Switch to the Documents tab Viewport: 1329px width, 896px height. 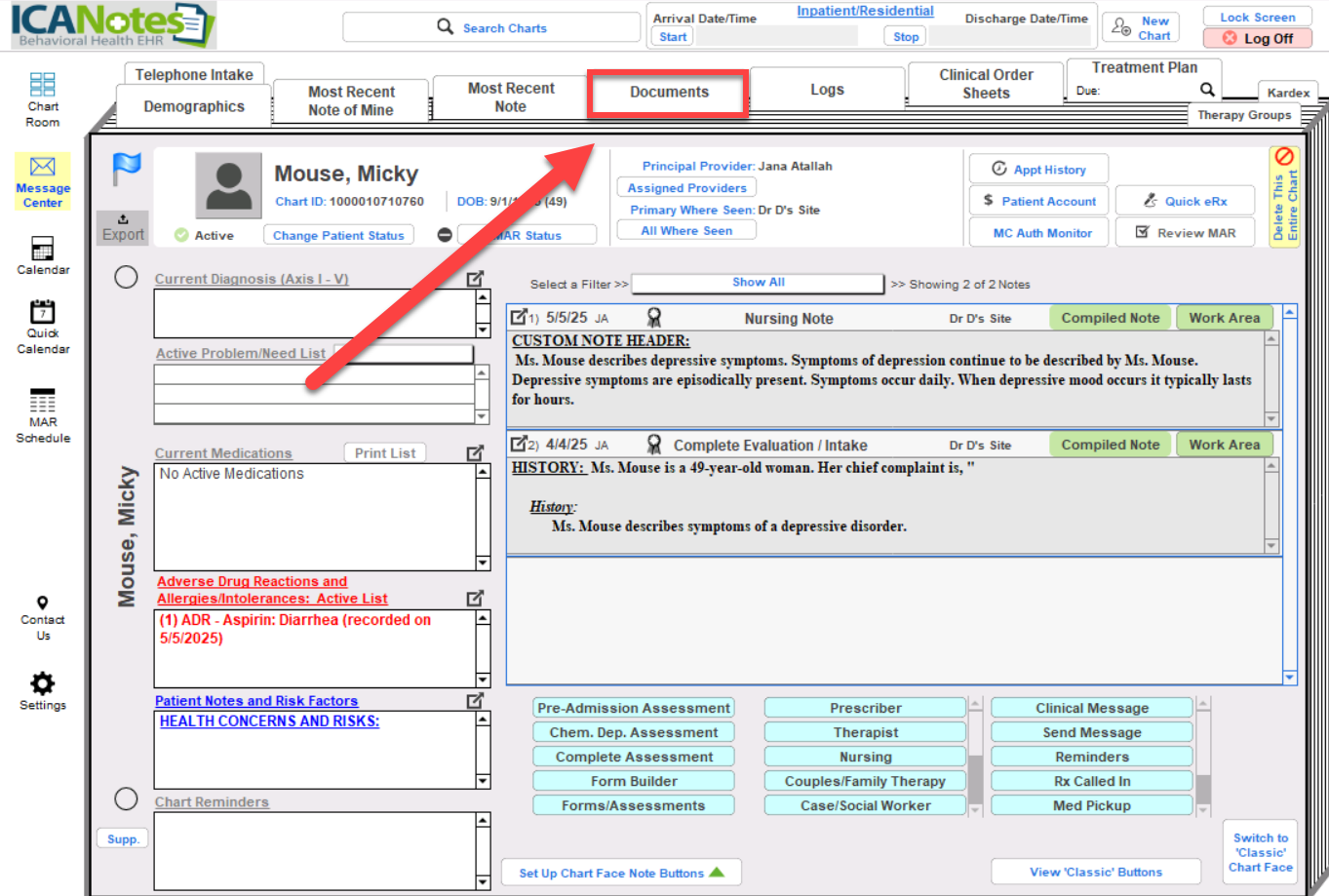pyautogui.click(x=669, y=93)
